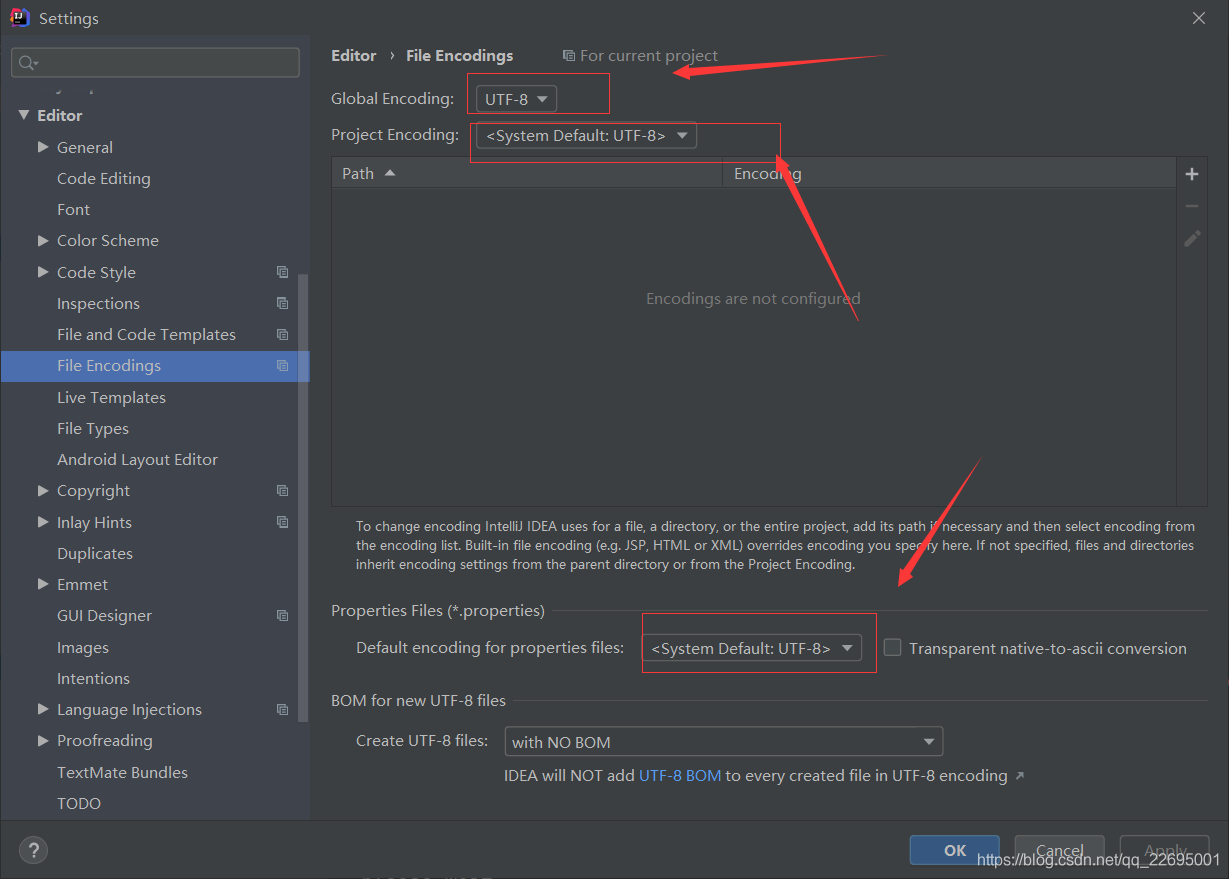1229x879 pixels.
Task: Open the Project Encoding dropdown
Action: click(584, 135)
